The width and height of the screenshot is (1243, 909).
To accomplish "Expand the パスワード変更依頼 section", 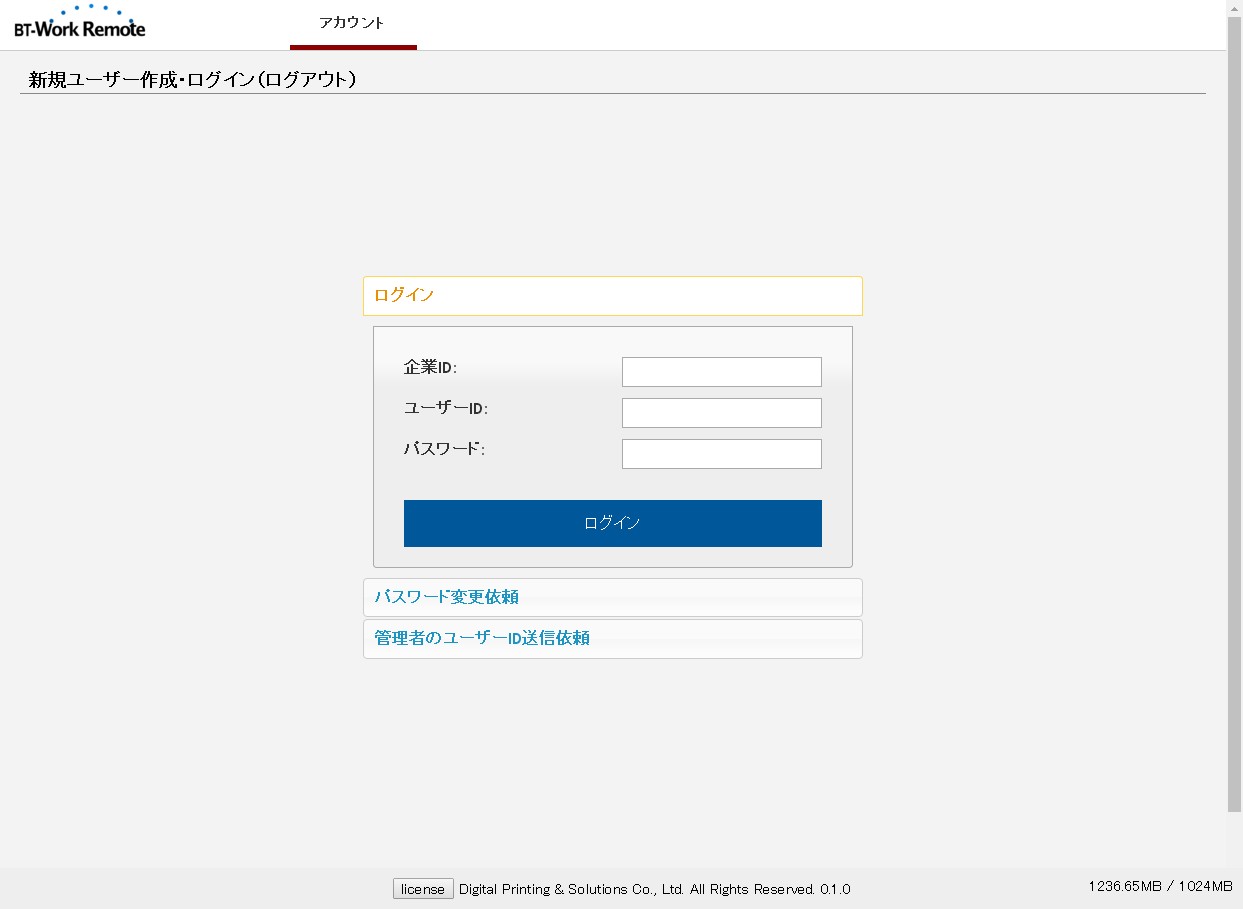I will point(612,597).
